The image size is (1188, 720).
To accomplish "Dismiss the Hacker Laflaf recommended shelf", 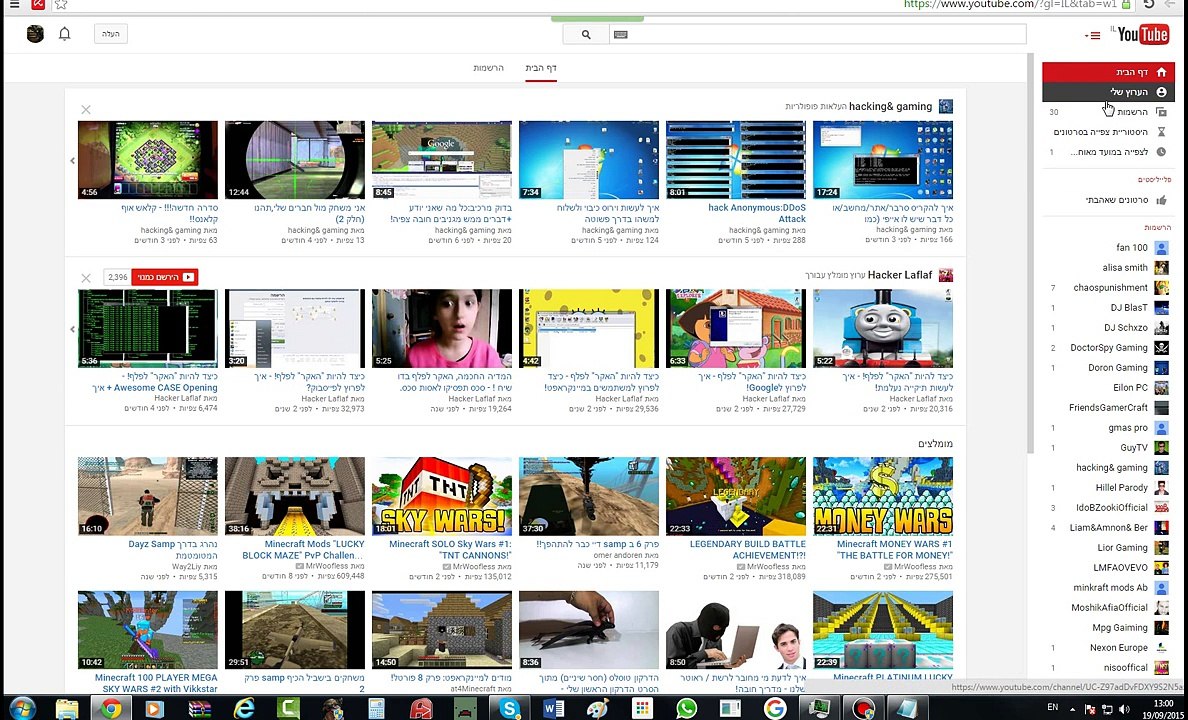I will tap(86, 278).
